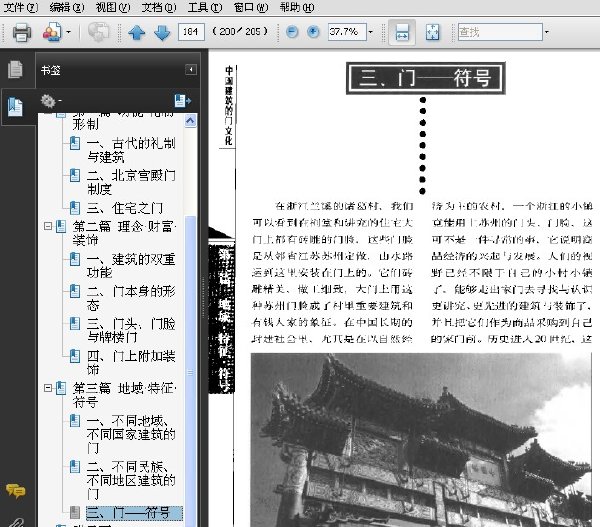Click fit one full page icon
Viewport: 600px width, 527px height.
tap(433, 32)
